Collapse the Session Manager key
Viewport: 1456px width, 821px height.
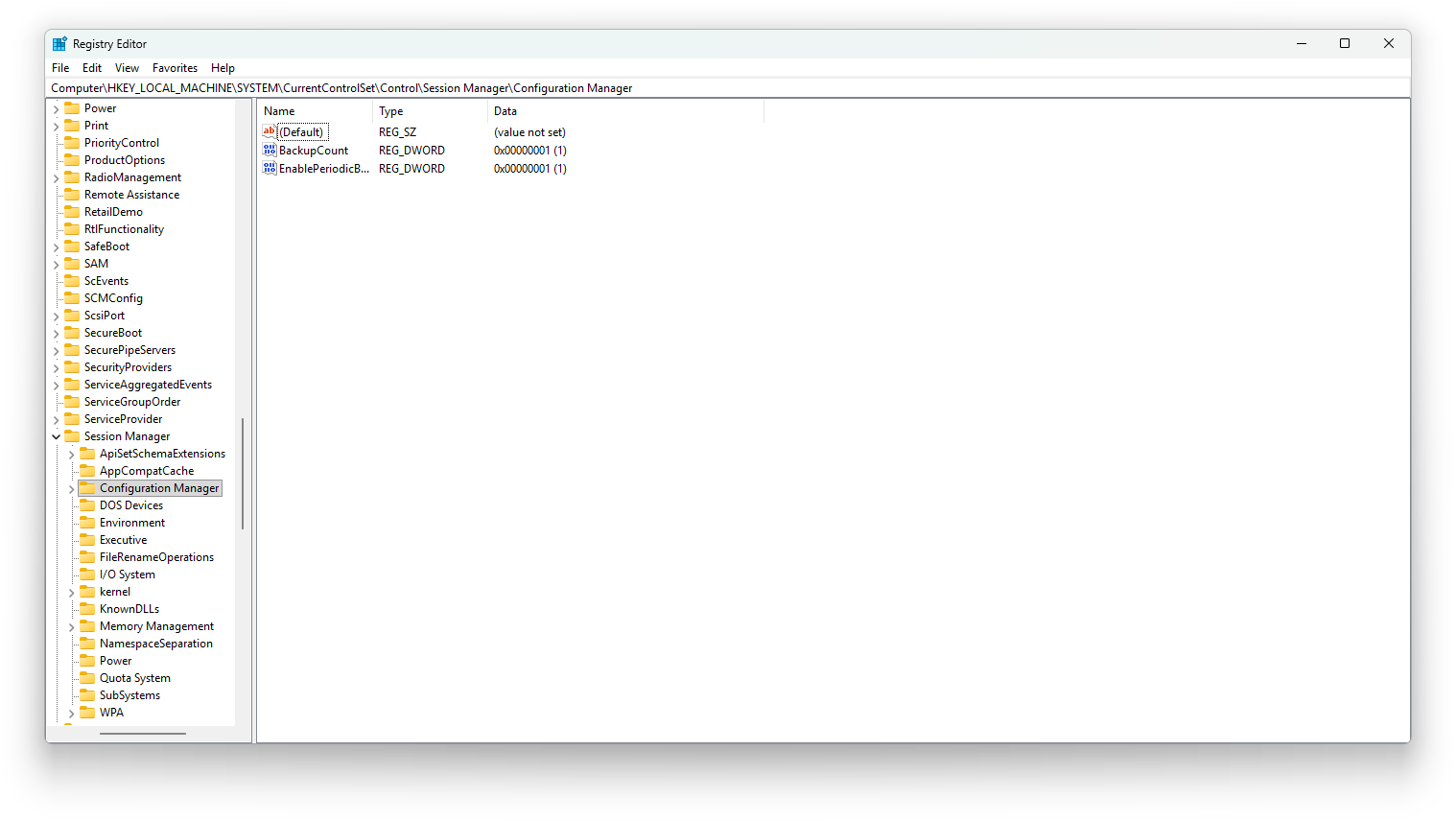point(57,436)
